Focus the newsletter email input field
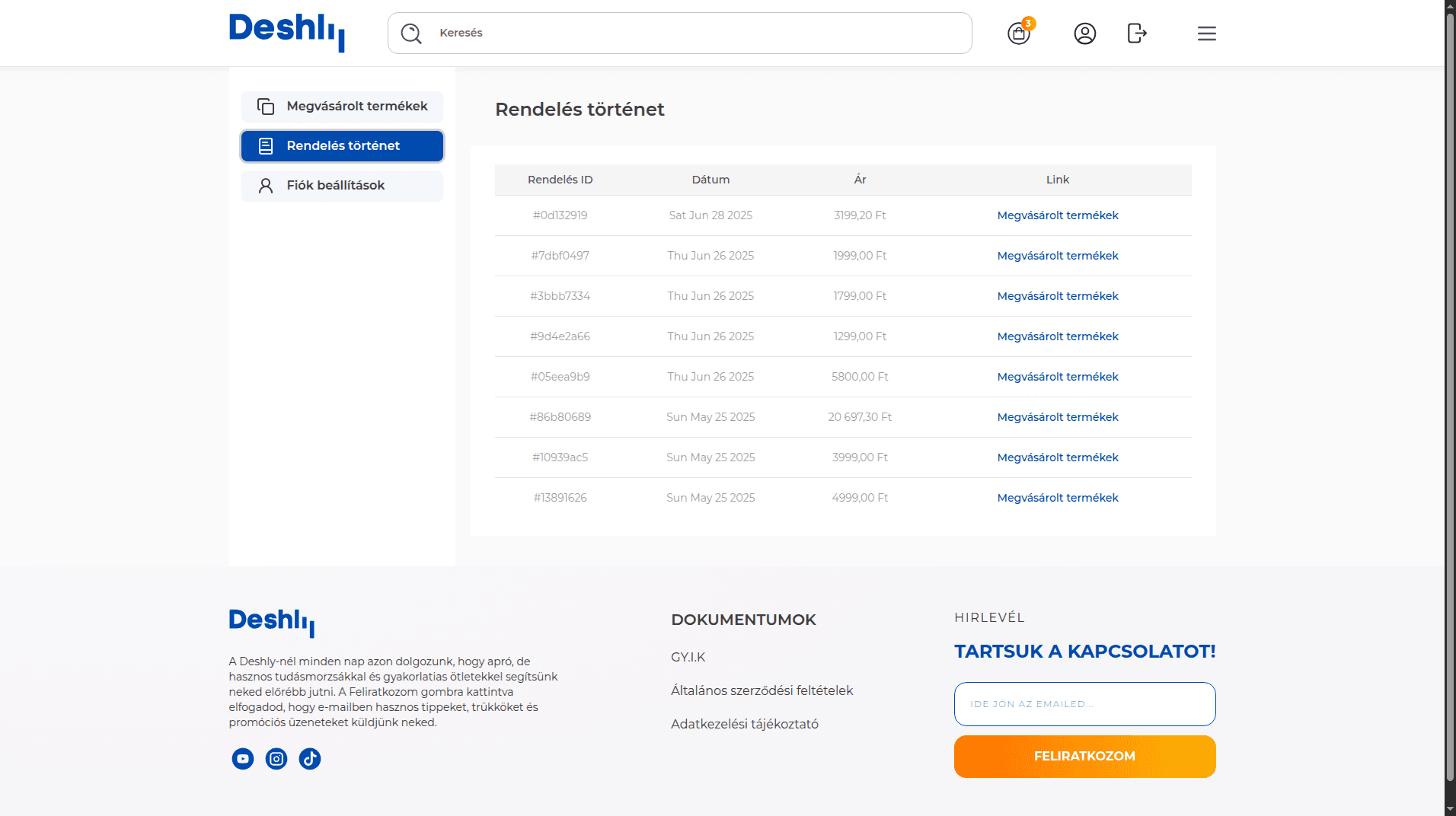1456x816 pixels. [x=1084, y=704]
